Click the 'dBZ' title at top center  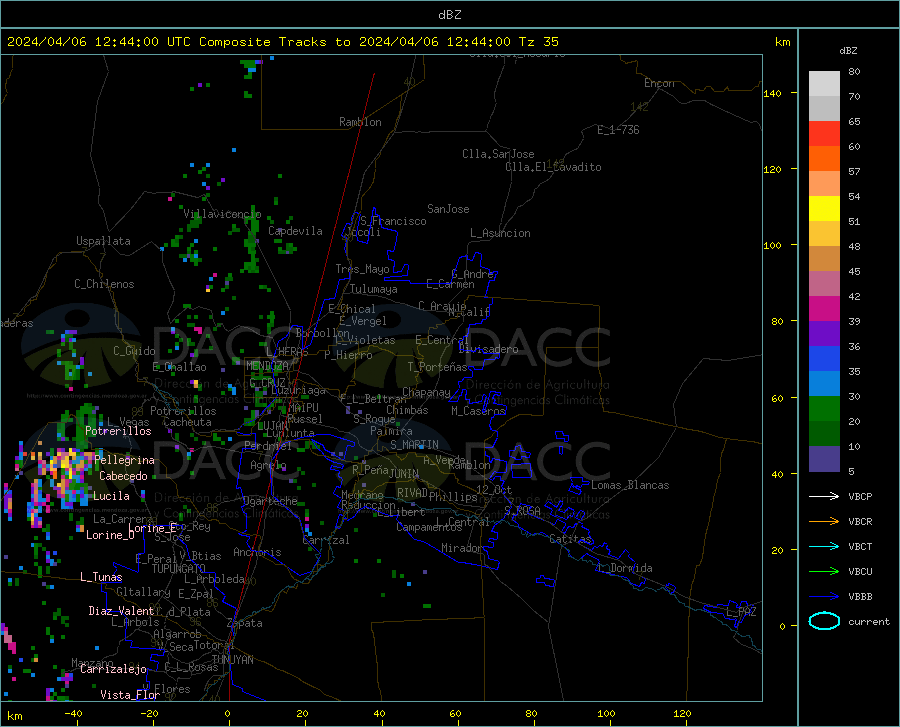click(x=449, y=14)
